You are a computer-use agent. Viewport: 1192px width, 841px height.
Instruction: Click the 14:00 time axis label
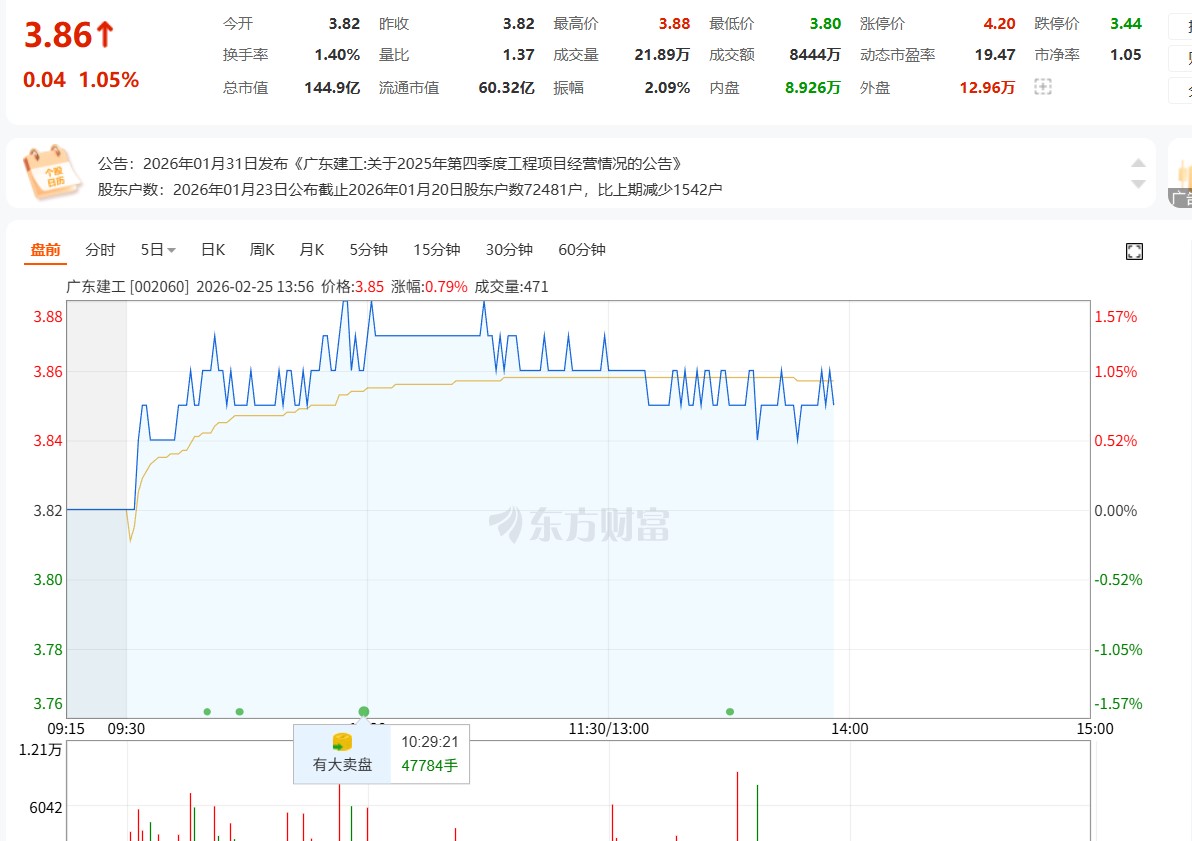pos(849,729)
